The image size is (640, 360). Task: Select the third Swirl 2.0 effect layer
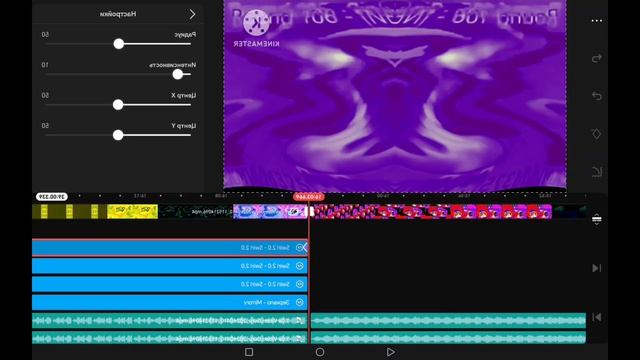(170, 284)
